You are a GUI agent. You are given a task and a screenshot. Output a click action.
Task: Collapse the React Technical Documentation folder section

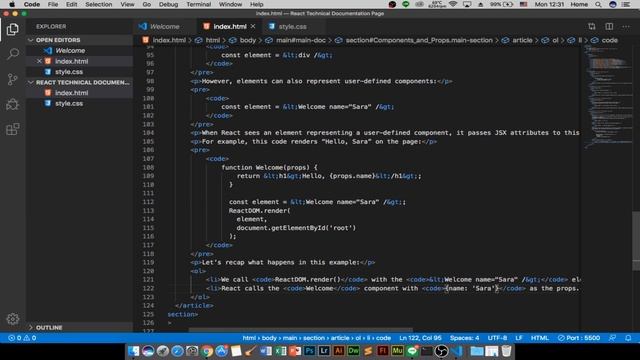pyautogui.click(x=80, y=82)
